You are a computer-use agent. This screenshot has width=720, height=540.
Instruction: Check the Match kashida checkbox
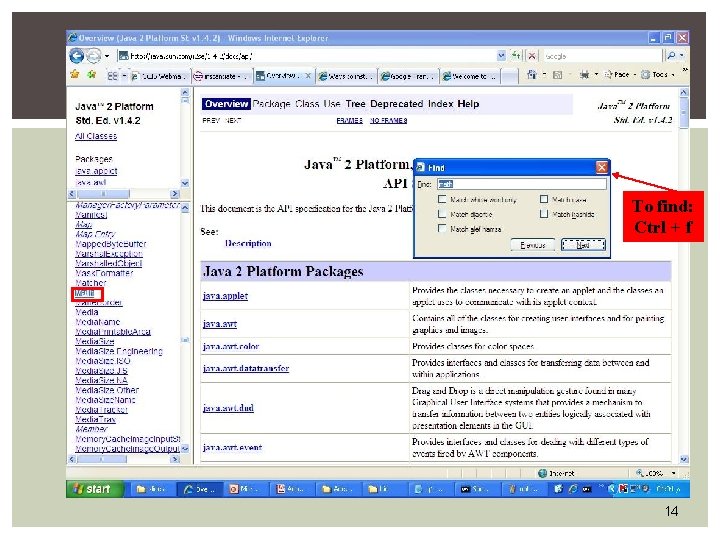(544, 214)
